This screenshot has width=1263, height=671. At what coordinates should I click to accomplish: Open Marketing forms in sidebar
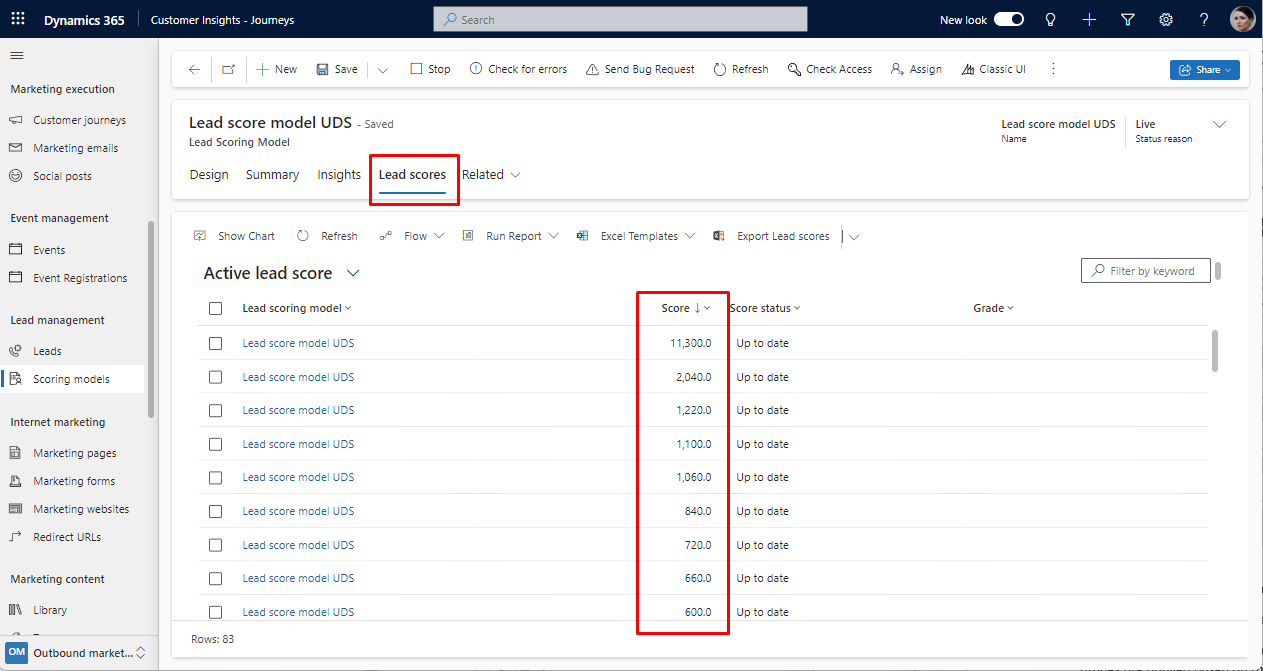(74, 481)
